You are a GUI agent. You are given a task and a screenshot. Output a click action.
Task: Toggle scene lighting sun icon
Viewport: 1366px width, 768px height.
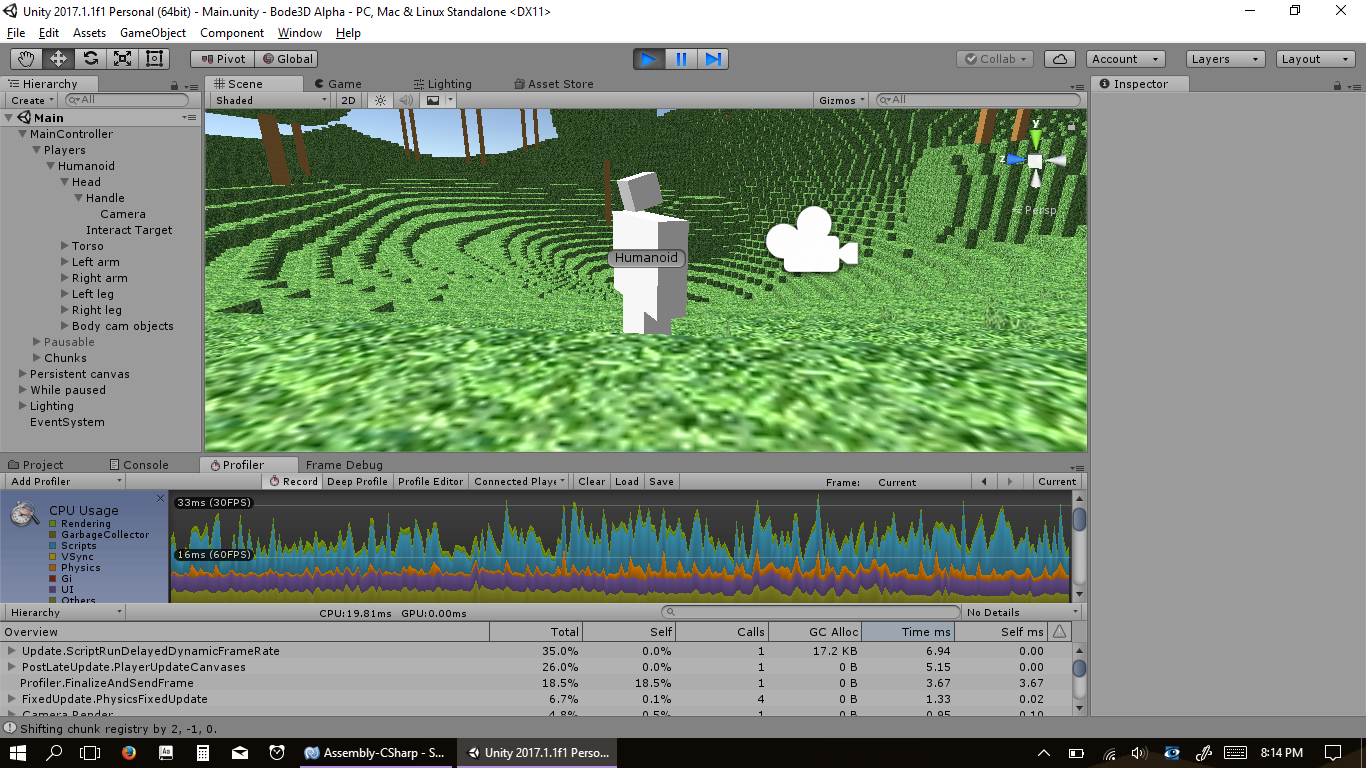click(380, 100)
